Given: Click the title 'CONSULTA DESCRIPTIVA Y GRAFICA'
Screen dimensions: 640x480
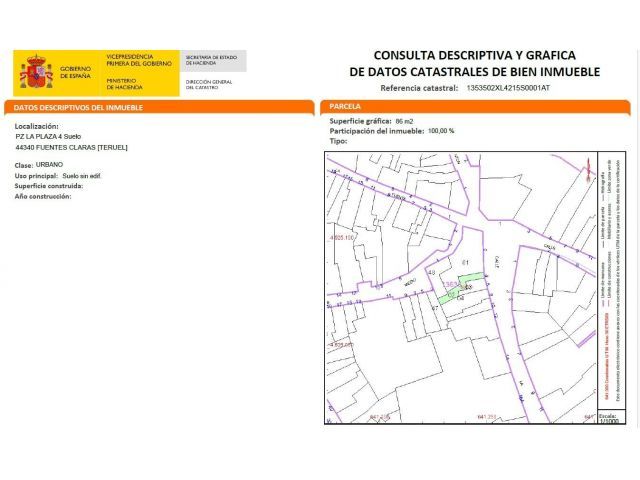Looking at the screenshot, I should [475, 55].
